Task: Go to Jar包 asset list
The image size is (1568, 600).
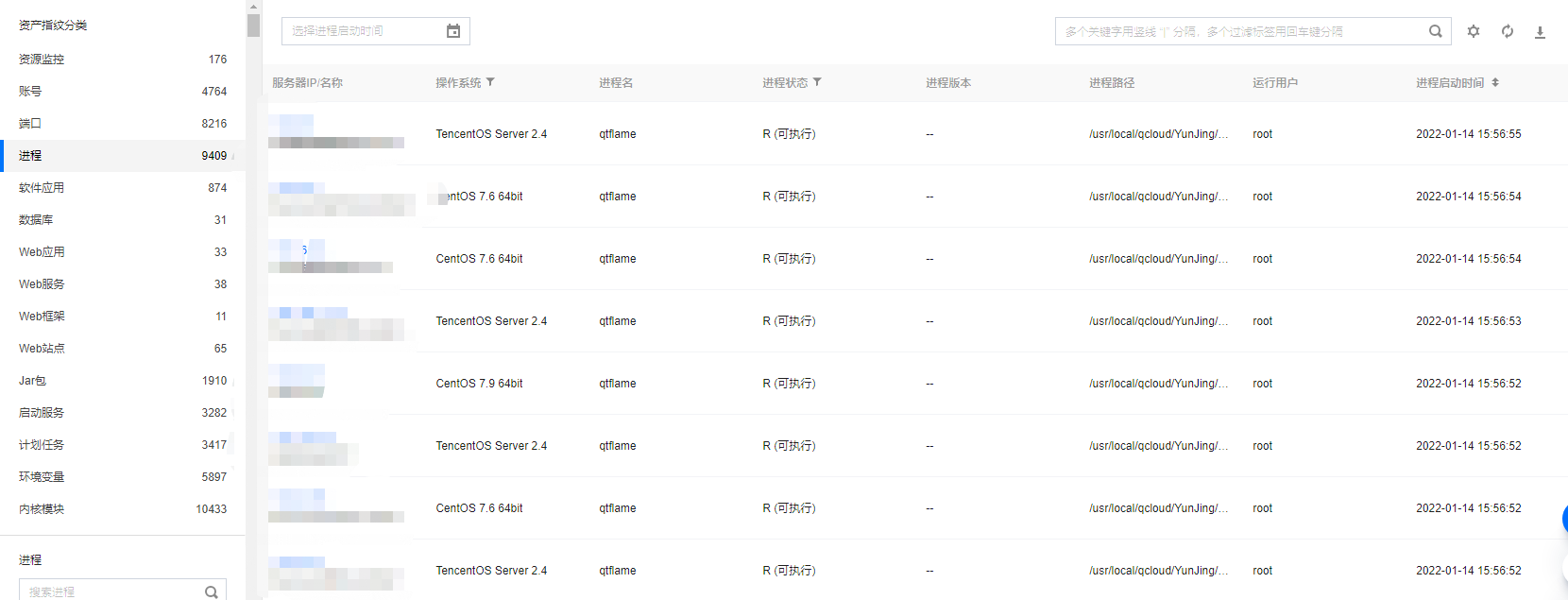Action: pos(33,381)
